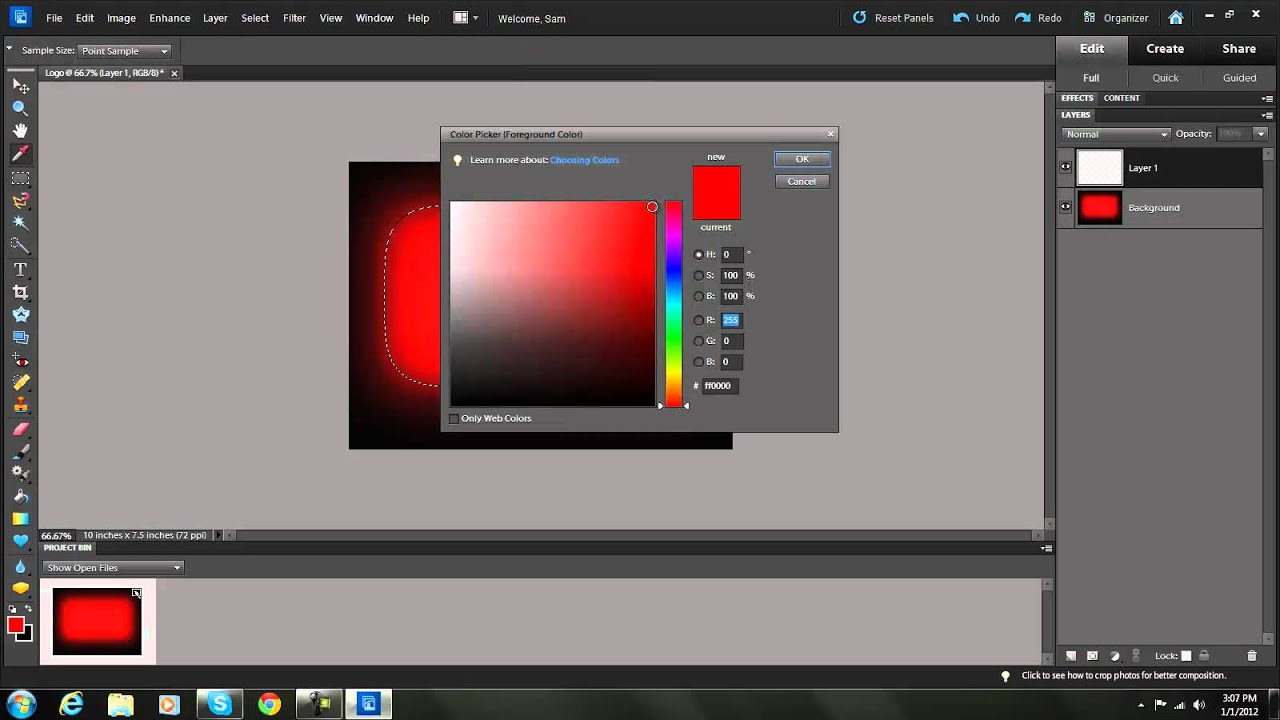Select the Sponge tool
Viewport: 1280px width, 720px height.
coord(20,588)
